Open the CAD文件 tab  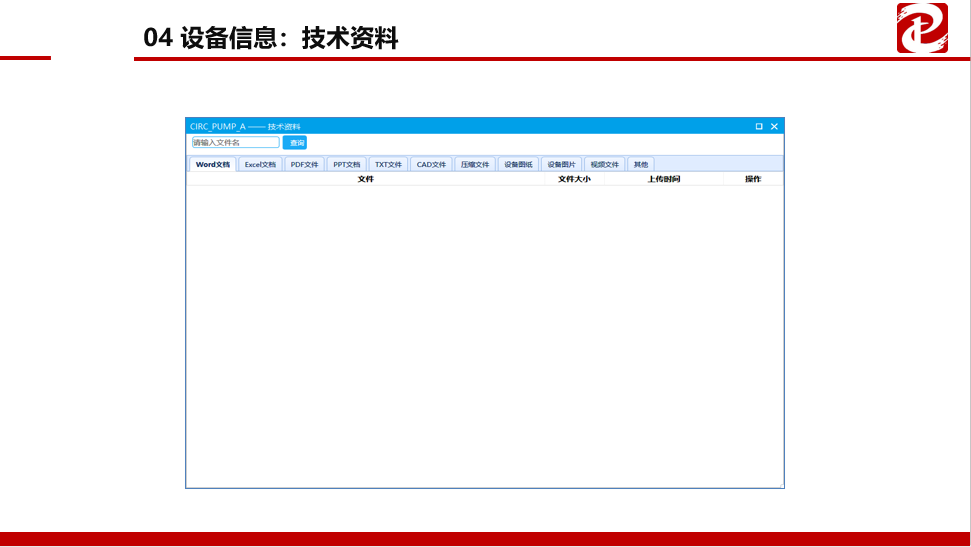pos(431,164)
